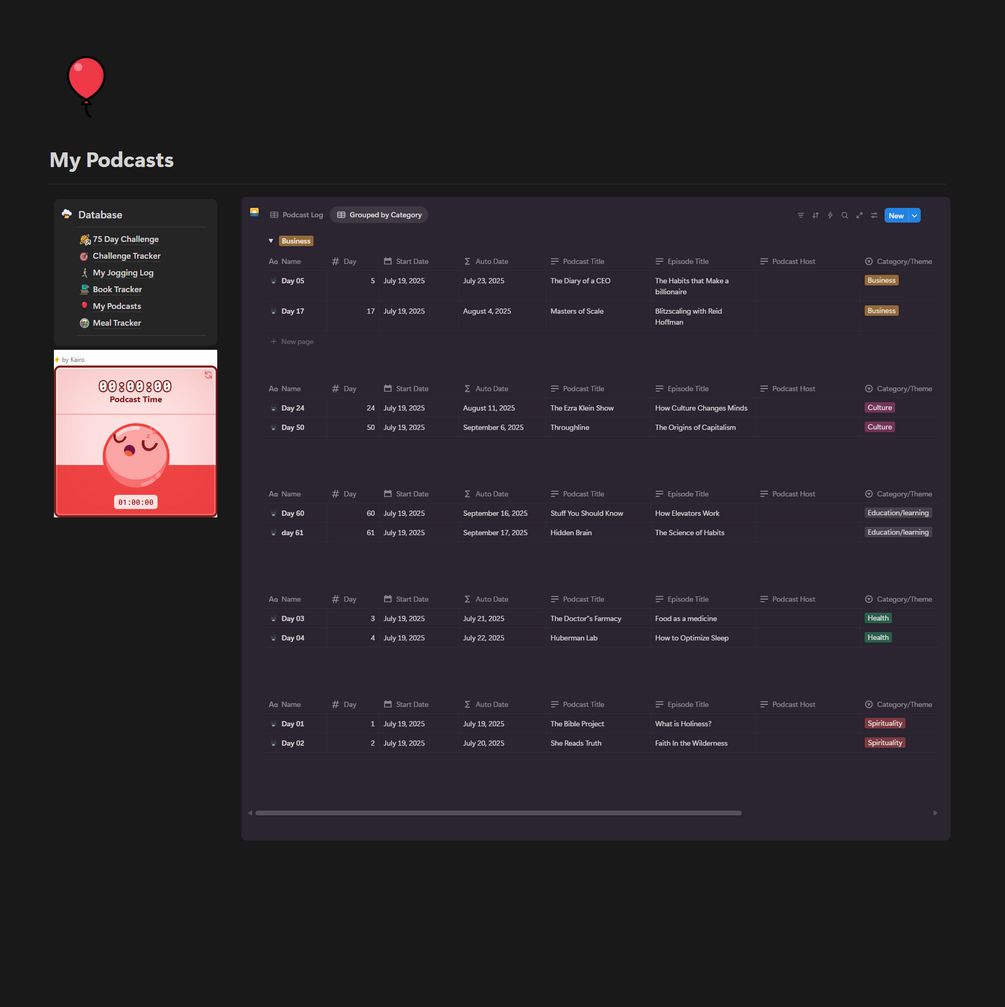Open the view settings sliders icon
1005x1007 pixels.
coord(874,216)
